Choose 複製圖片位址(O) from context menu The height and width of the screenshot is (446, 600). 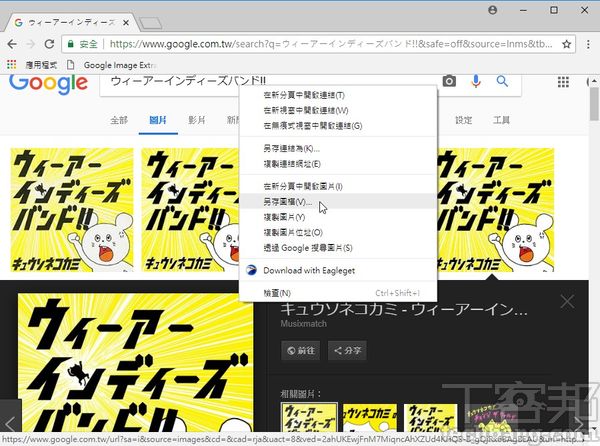(338, 233)
